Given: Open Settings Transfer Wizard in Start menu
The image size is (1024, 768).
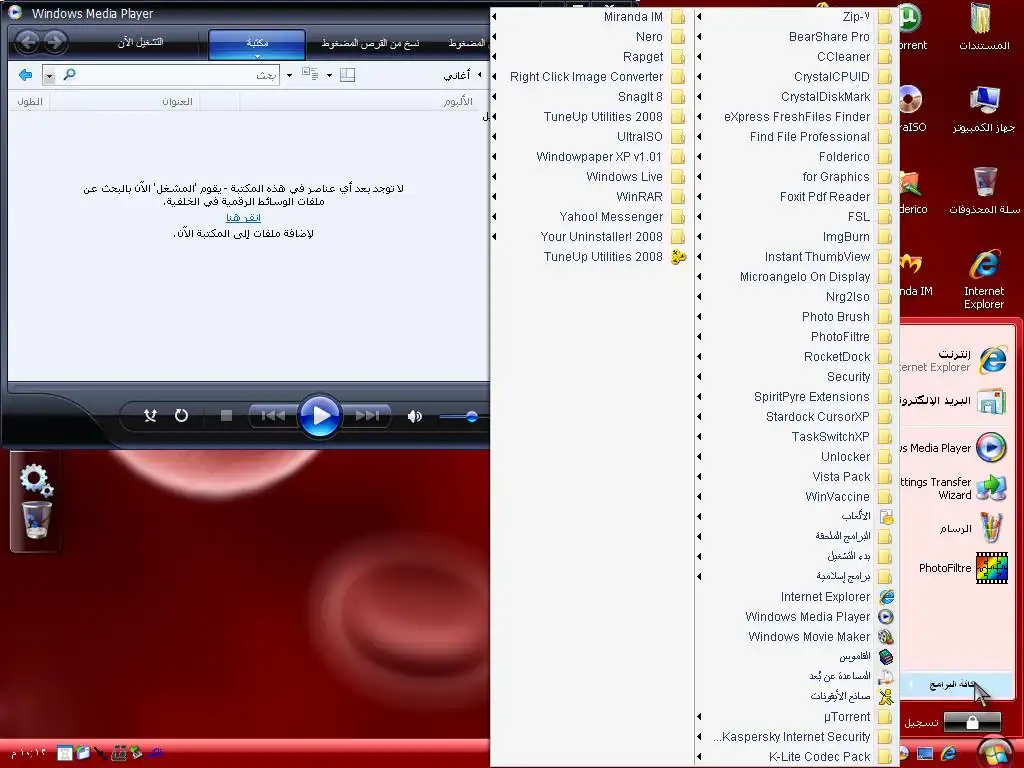Looking at the screenshot, I should point(955,488).
